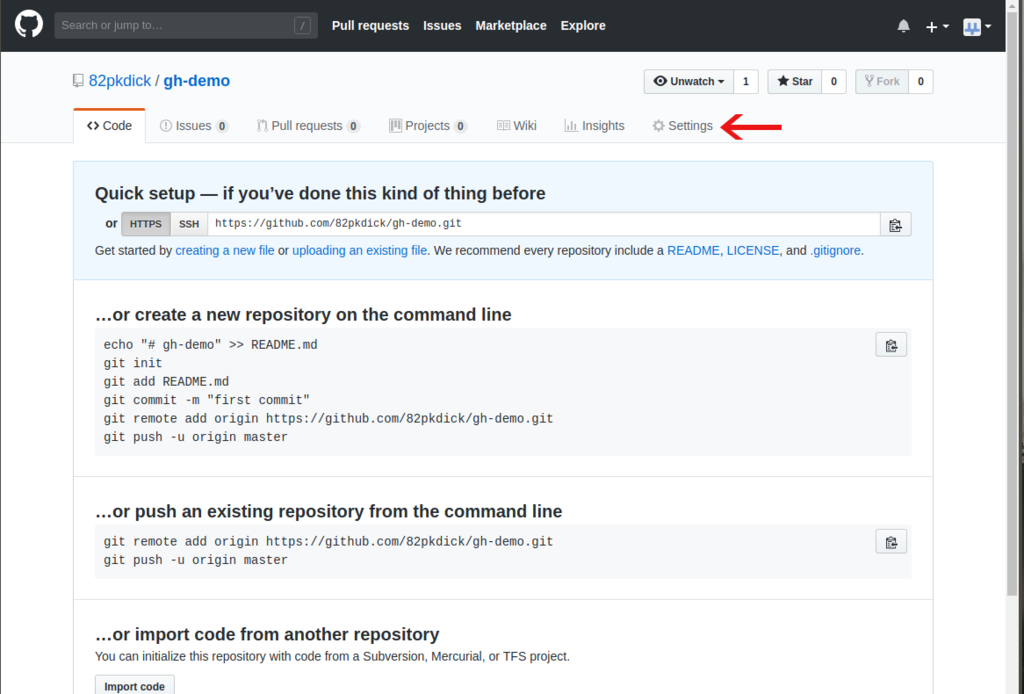This screenshot has width=1024, height=694.
Task: Follow the uploading an existing file link
Action: (x=359, y=251)
